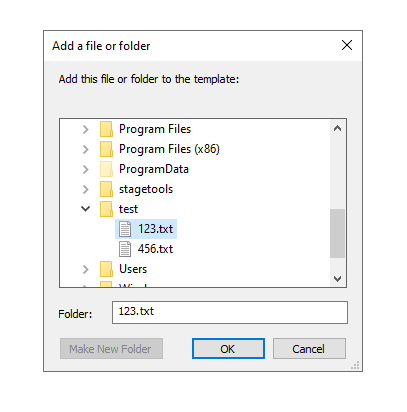Click the scrollbar down arrow

337,278
